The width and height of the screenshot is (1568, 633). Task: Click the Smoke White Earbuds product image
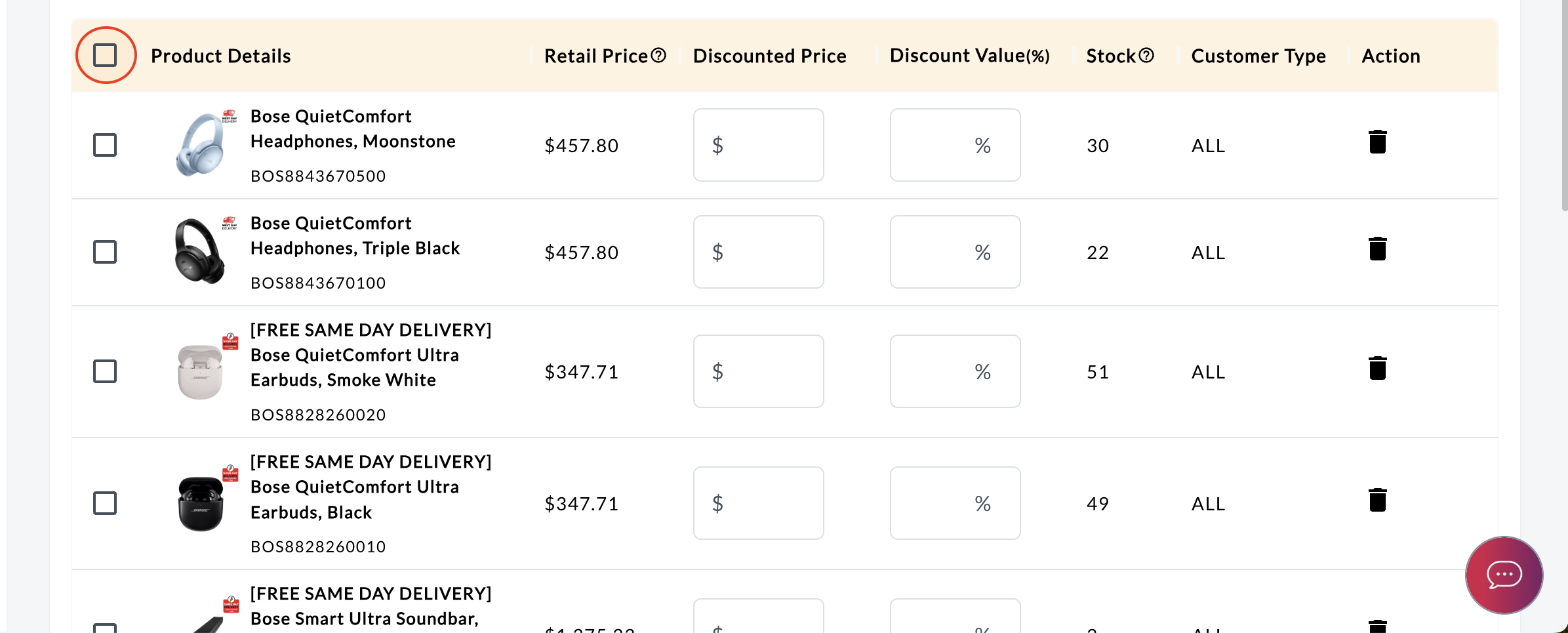click(x=201, y=372)
